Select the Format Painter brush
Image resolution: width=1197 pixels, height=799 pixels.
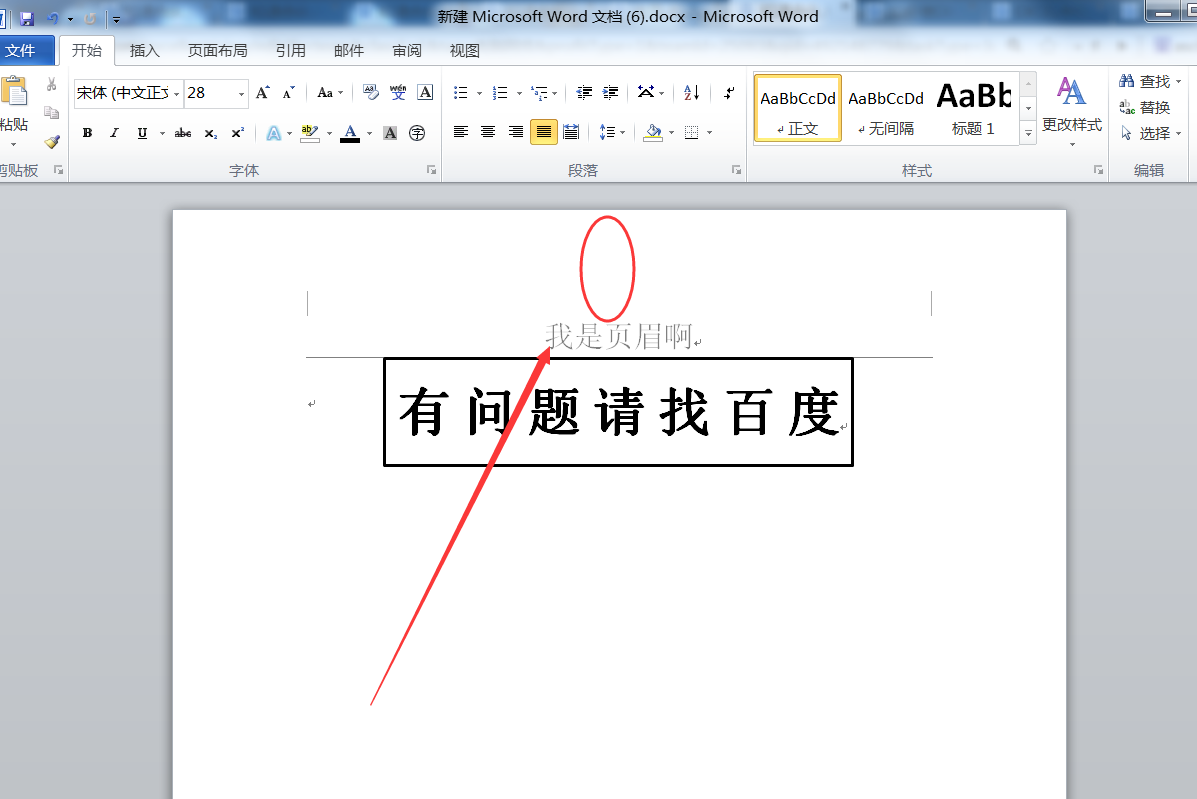(x=51, y=142)
